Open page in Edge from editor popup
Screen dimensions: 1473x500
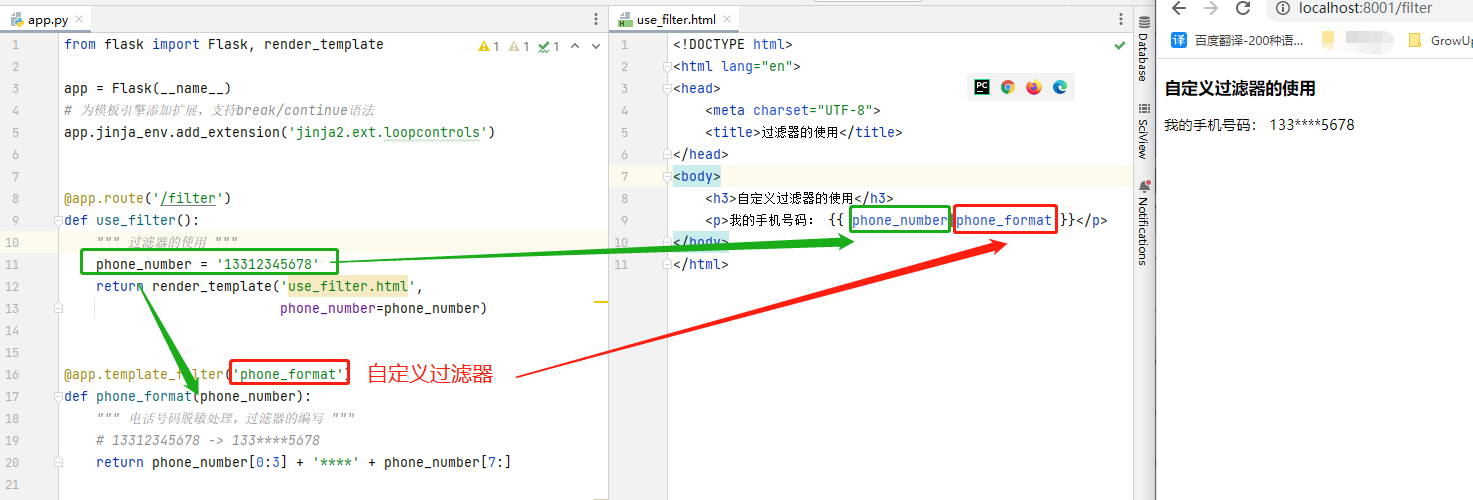pos(1060,87)
